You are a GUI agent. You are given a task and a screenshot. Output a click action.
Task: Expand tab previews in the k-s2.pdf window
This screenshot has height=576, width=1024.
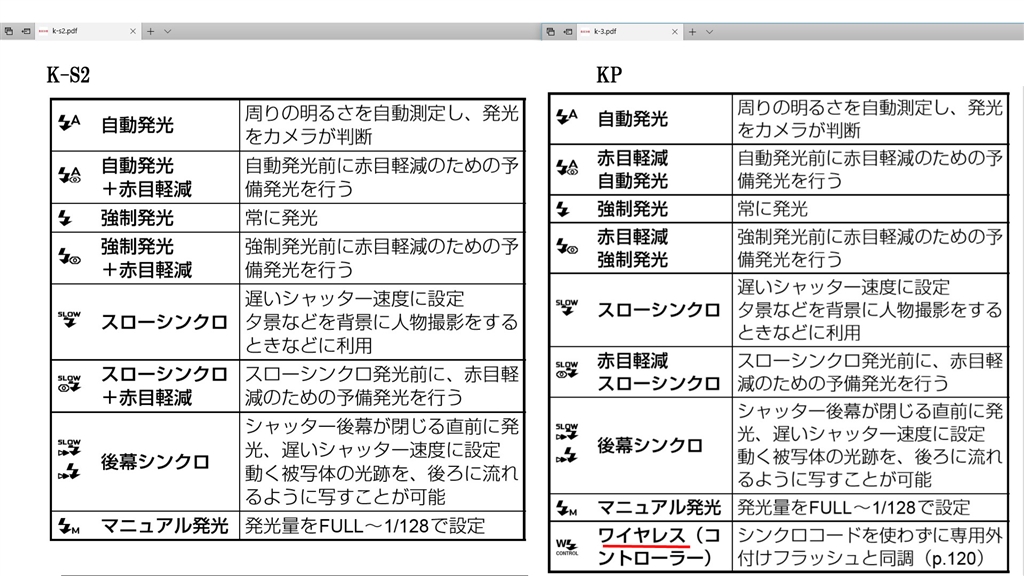click(x=168, y=31)
